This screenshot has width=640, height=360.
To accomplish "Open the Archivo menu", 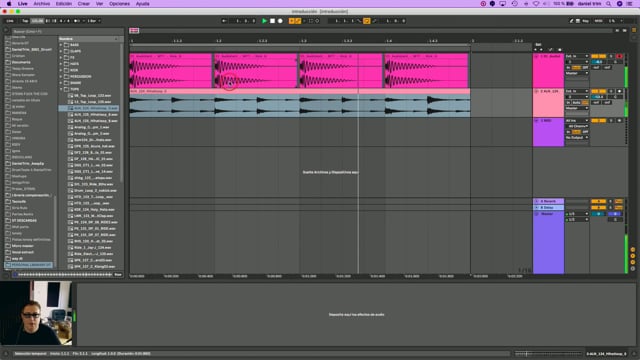I will 42,4.
